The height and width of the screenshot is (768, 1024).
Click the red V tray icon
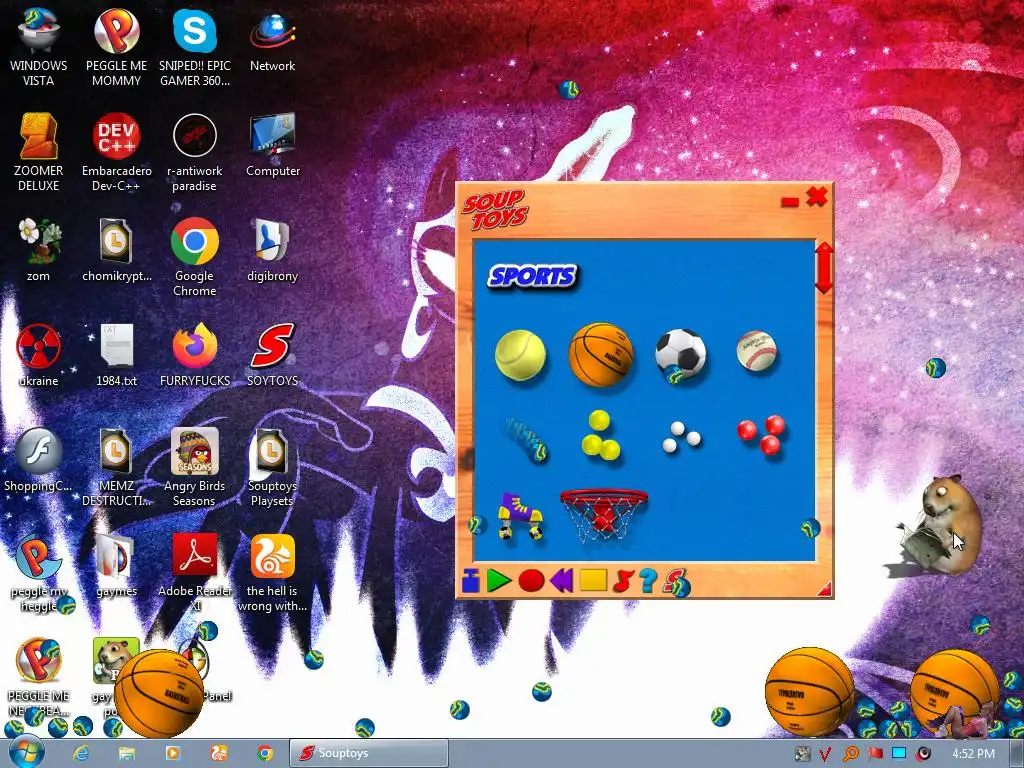tap(825, 753)
